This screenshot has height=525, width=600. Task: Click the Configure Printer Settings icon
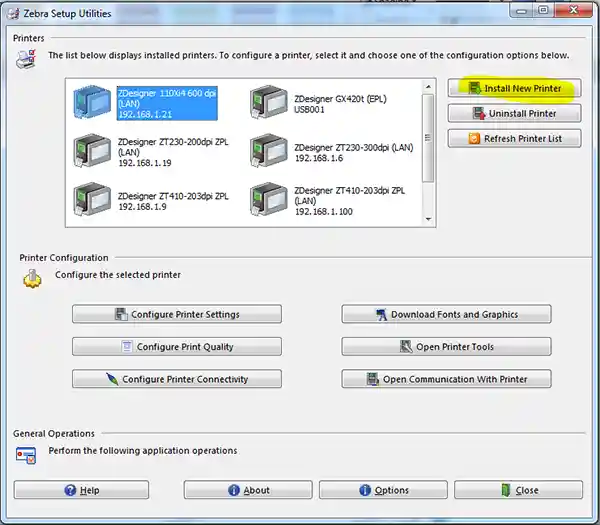point(121,314)
